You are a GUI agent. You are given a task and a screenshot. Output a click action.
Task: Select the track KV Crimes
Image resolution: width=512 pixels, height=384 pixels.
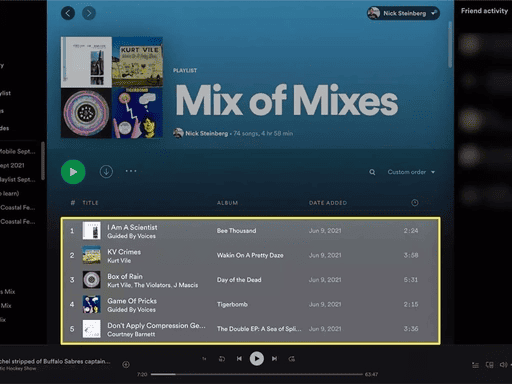pos(124,252)
